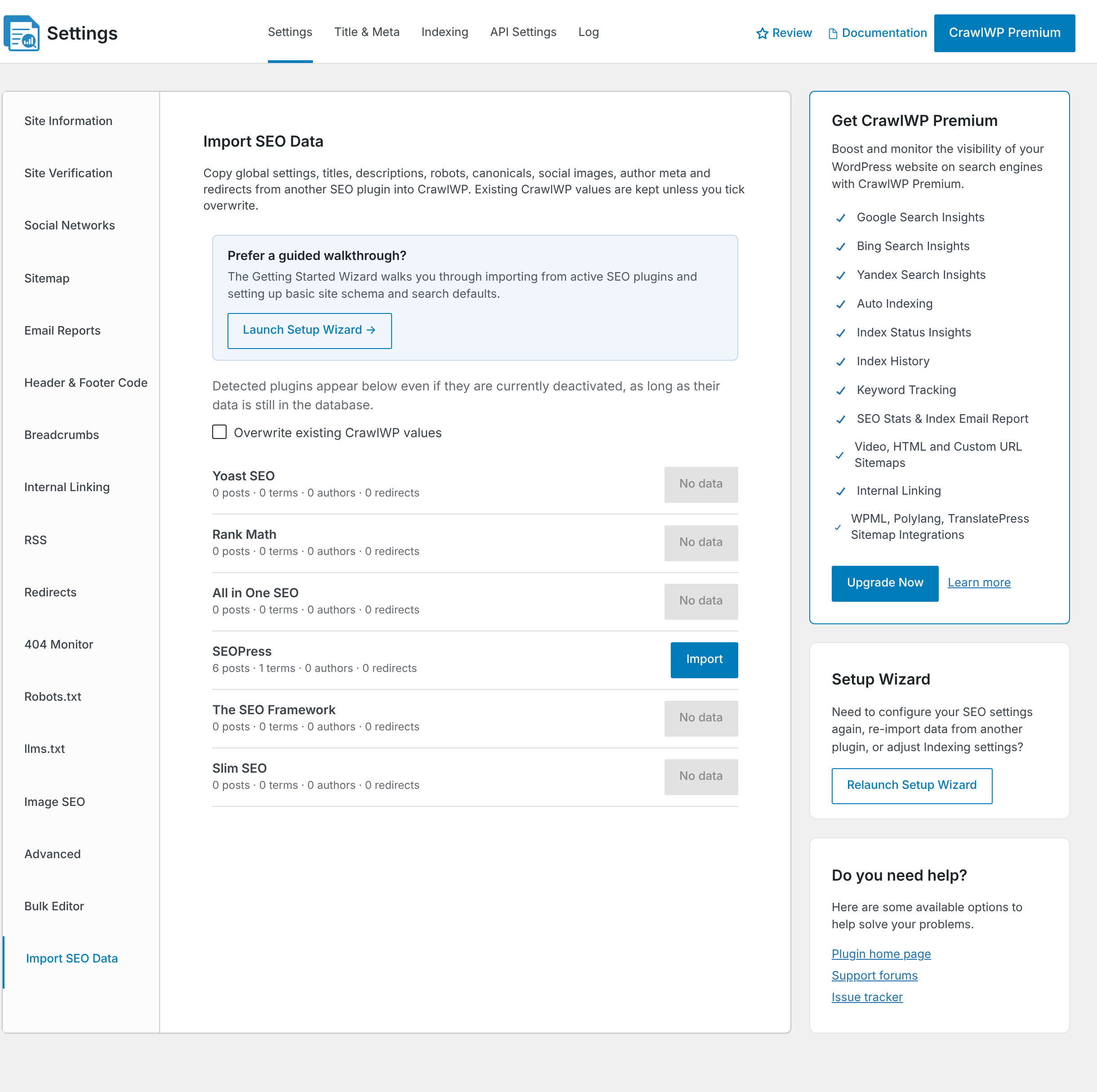The image size is (1097, 1092).
Task: Click the Review link text
Action: 792,33
